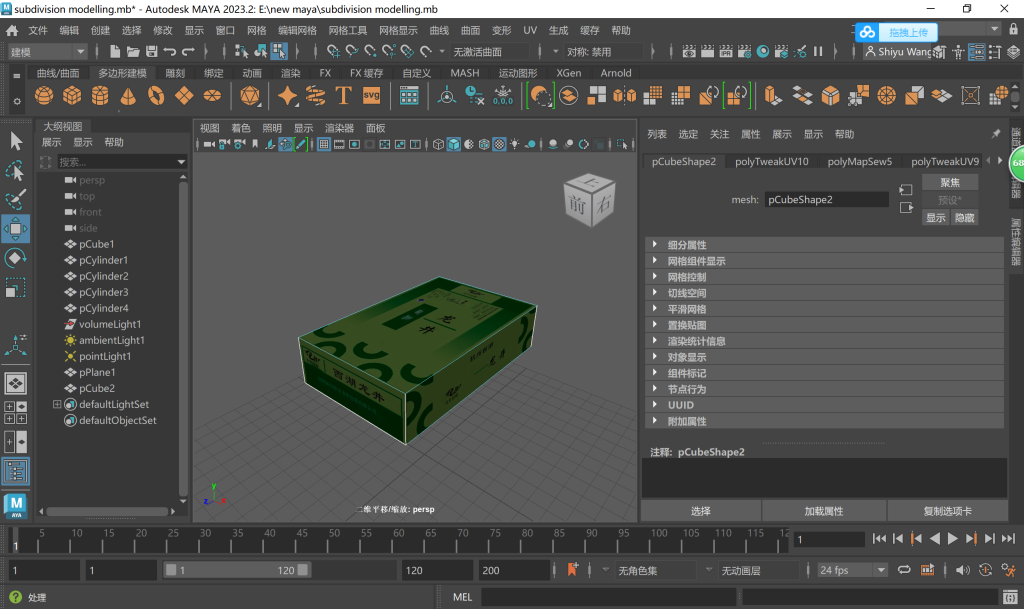This screenshot has width=1024, height=609.
Task: Activate the Move tool in toolbox
Action: 16,228
